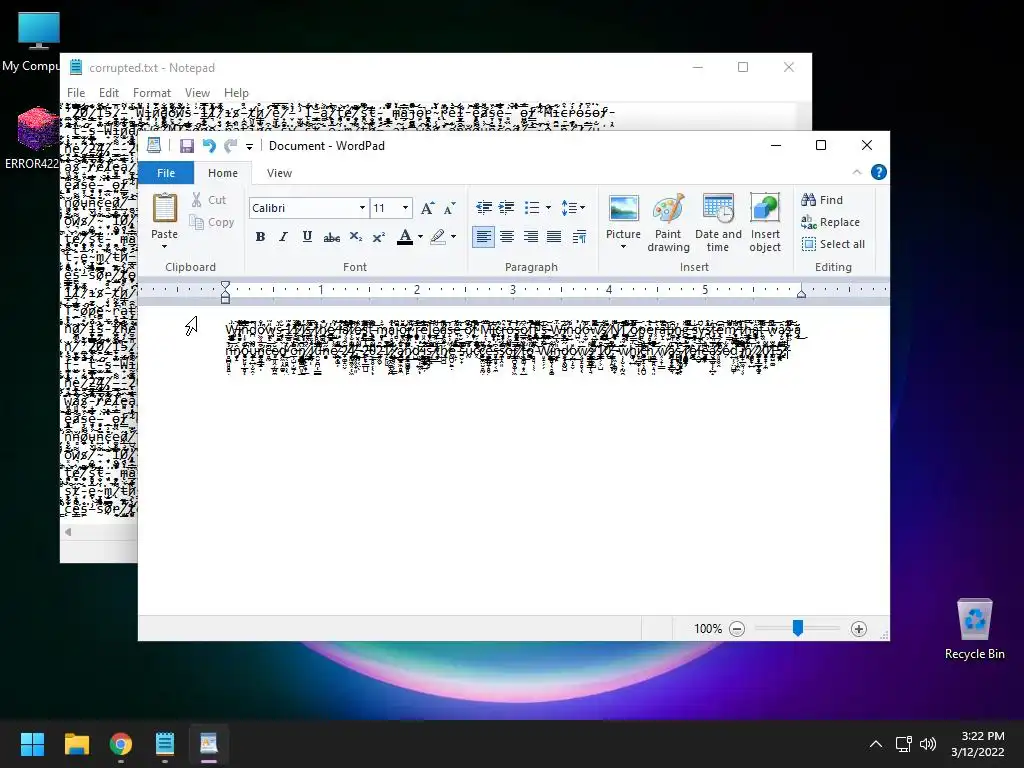Select Center alignment
Screen dimensions: 1024x768
pyautogui.click(x=507, y=236)
